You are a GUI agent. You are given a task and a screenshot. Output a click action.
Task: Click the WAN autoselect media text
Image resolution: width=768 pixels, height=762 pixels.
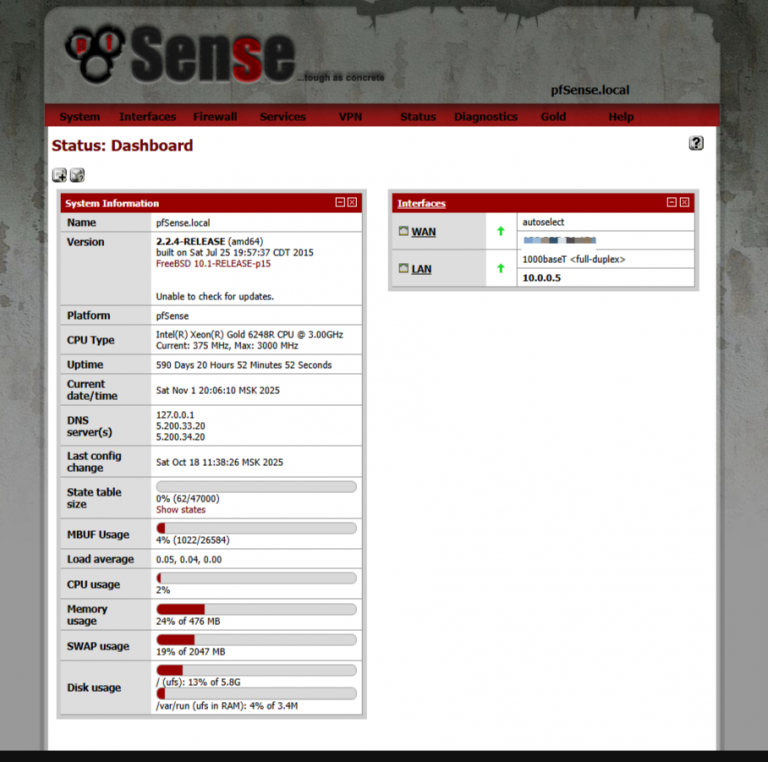pyautogui.click(x=543, y=222)
